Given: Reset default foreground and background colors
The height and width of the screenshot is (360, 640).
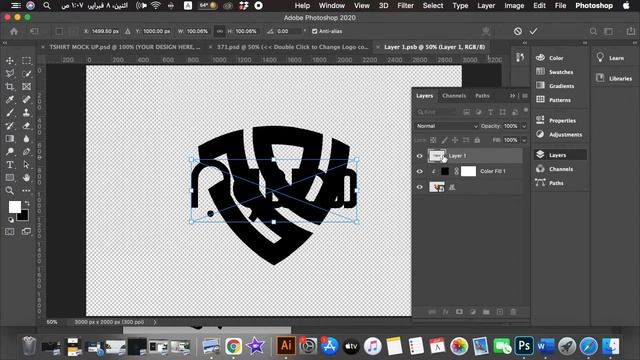Looking at the screenshot, I should (x=11, y=220).
